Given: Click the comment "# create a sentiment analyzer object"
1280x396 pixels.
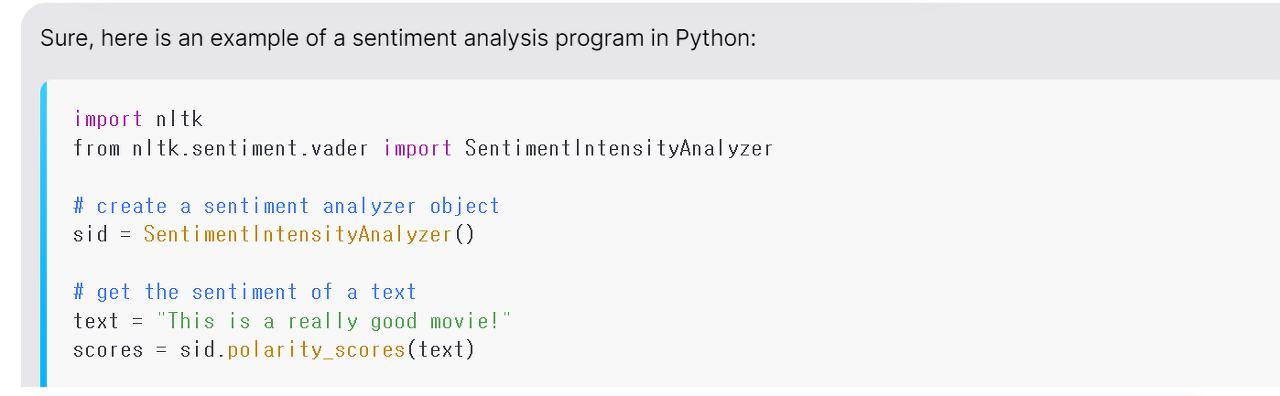Looking at the screenshot, I should coord(286,206).
